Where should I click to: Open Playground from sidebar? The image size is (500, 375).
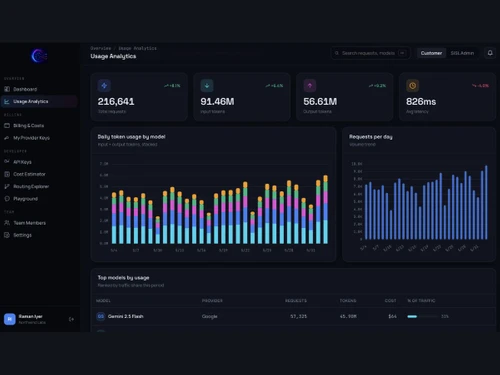39,199
